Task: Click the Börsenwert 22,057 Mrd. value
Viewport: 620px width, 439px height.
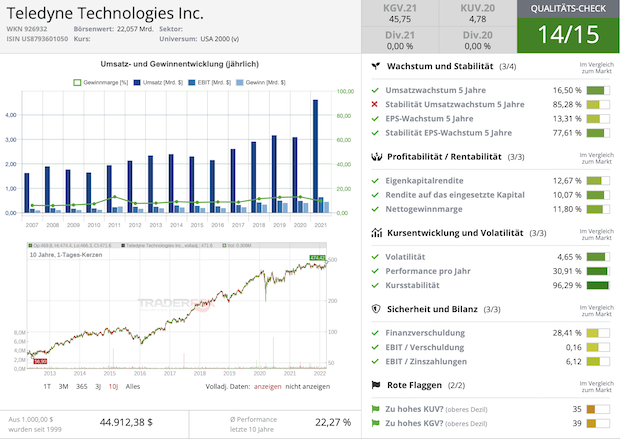Action: [134, 29]
